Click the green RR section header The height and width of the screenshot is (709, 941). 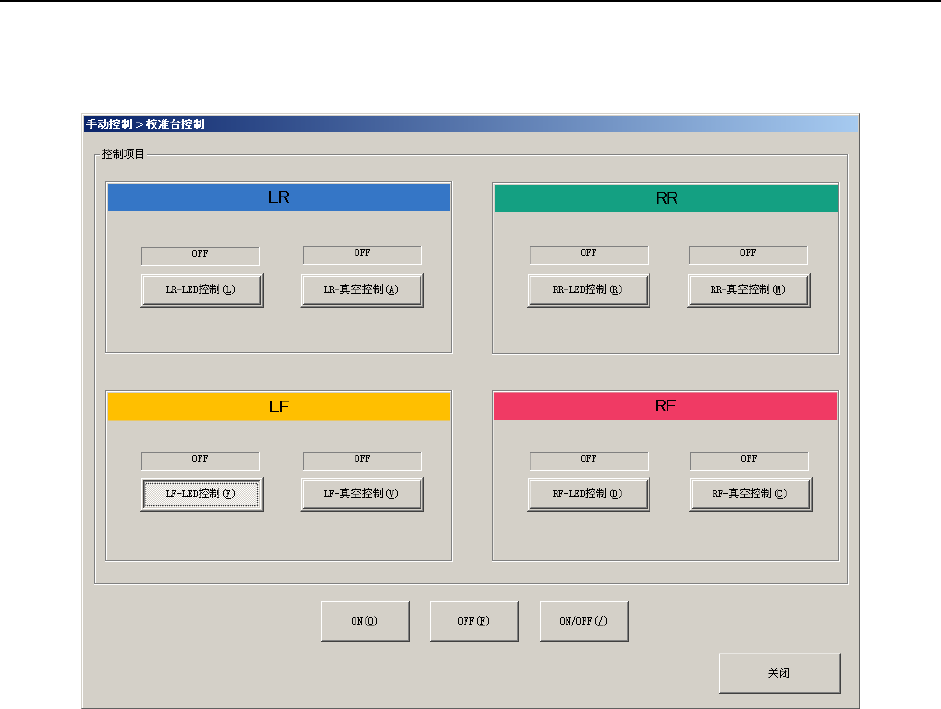point(666,198)
